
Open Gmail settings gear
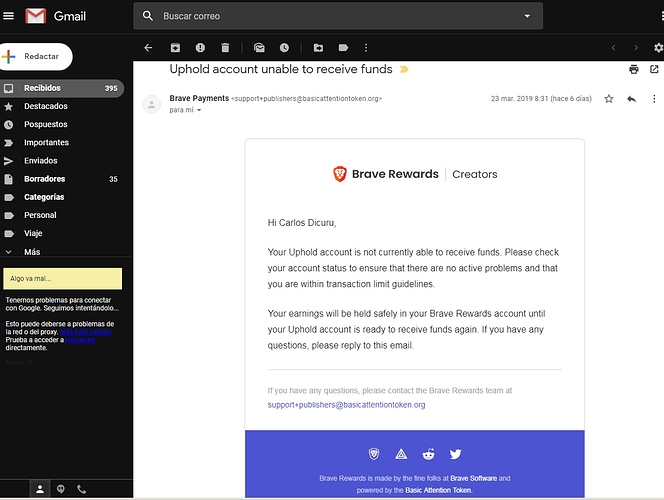(x=658, y=48)
